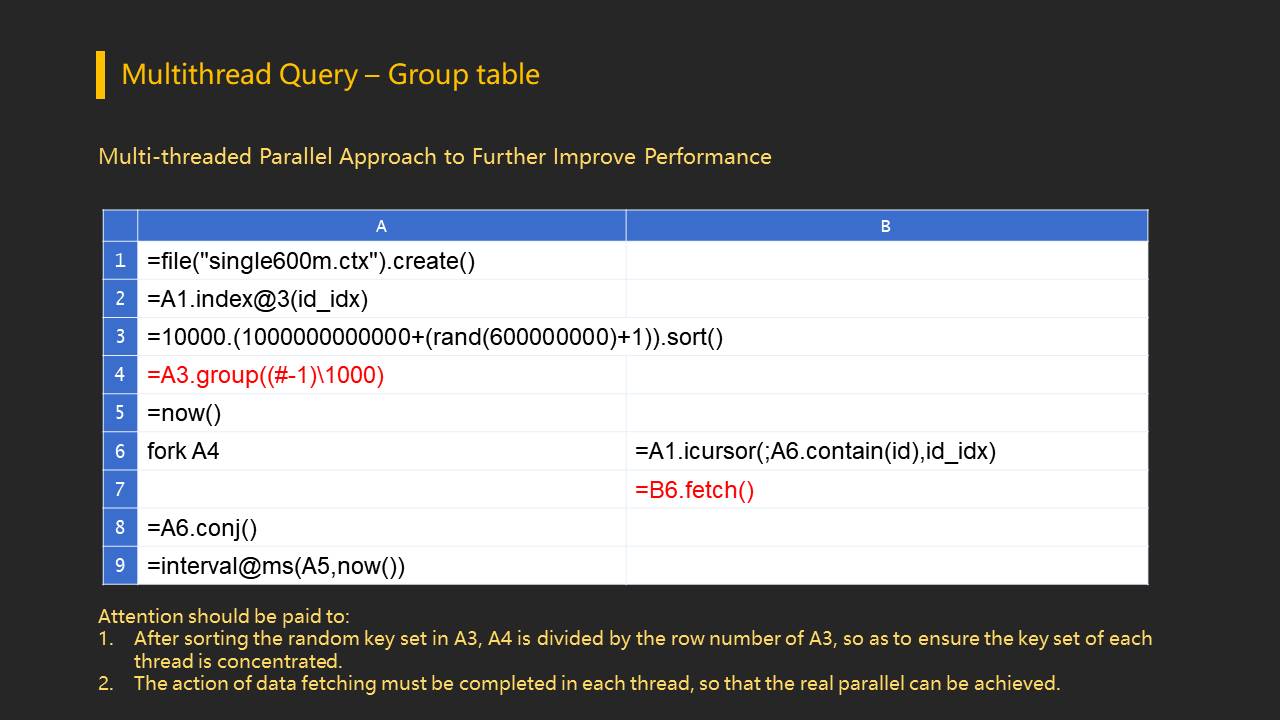Select row header 1
The height and width of the screenshot is (720, 1280).
120,260
